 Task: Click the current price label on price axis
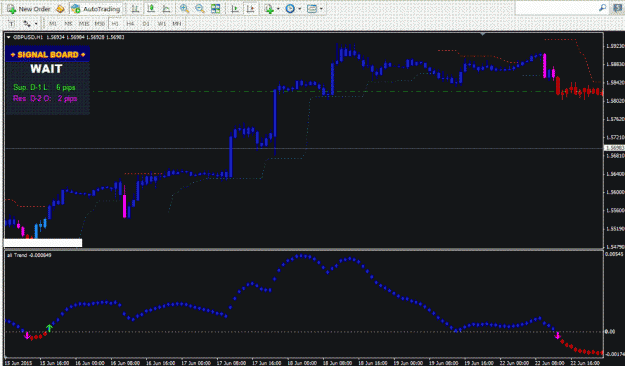pyautogui.click(x=615, y=148)
